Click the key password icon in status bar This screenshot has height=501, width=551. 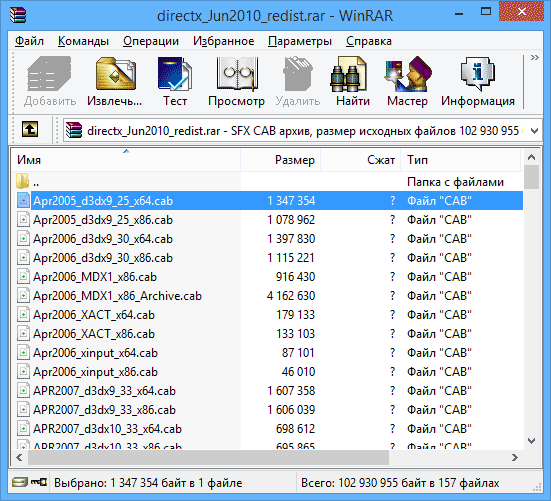[39, 482]
